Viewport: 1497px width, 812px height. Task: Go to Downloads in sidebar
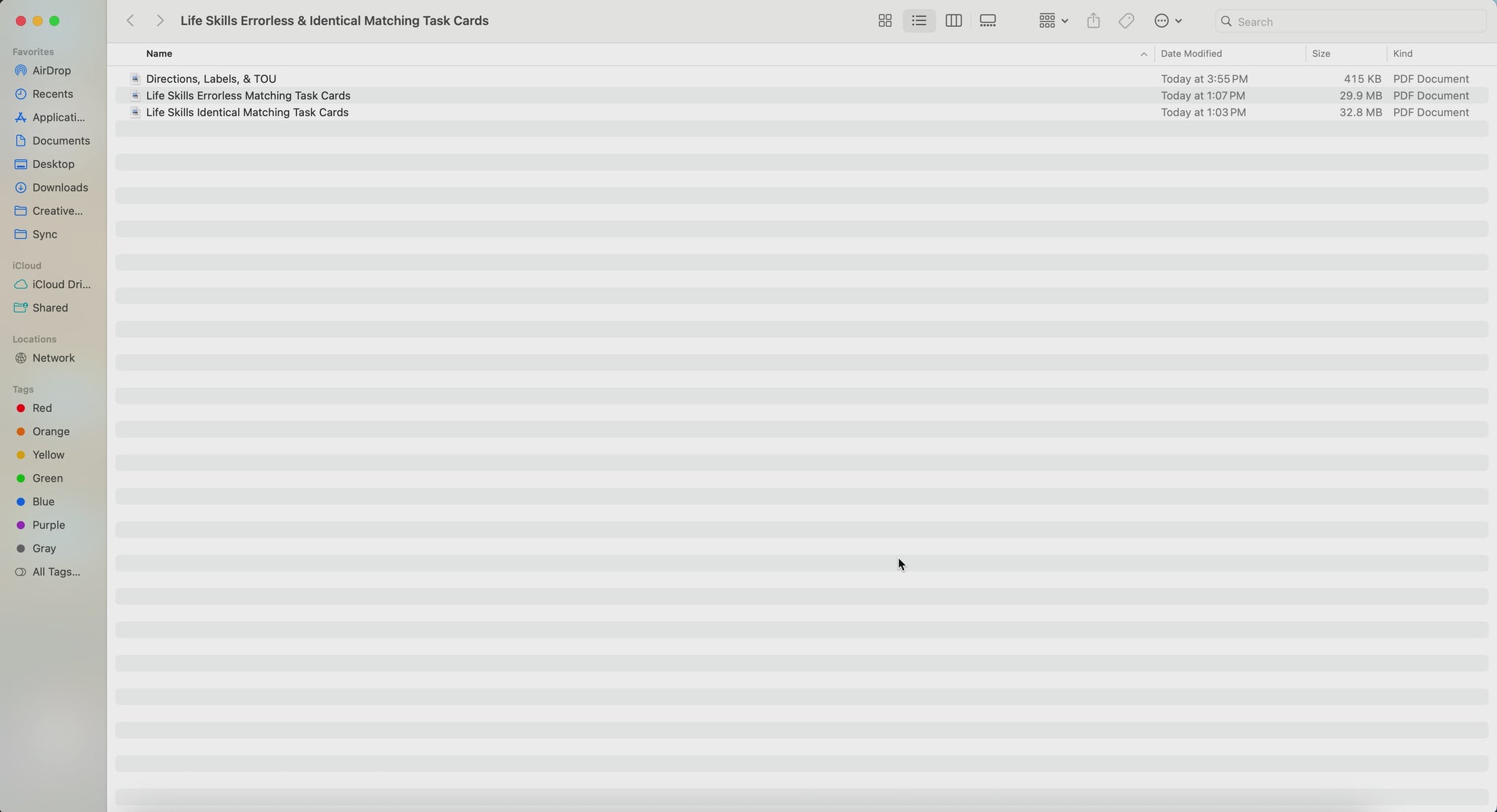pos(60,188)
